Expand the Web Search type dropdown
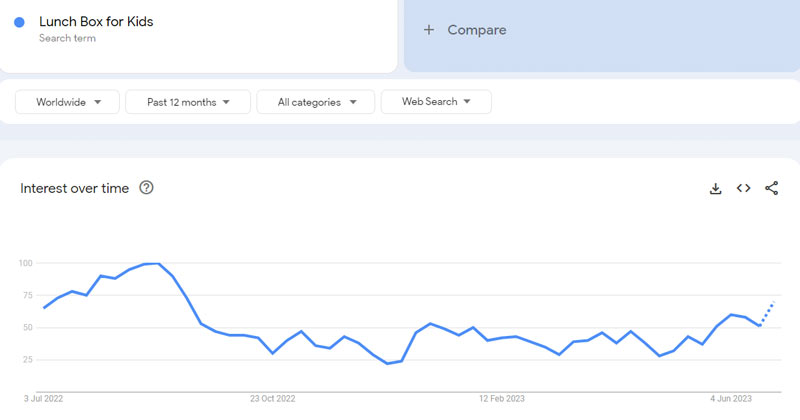 436,102
